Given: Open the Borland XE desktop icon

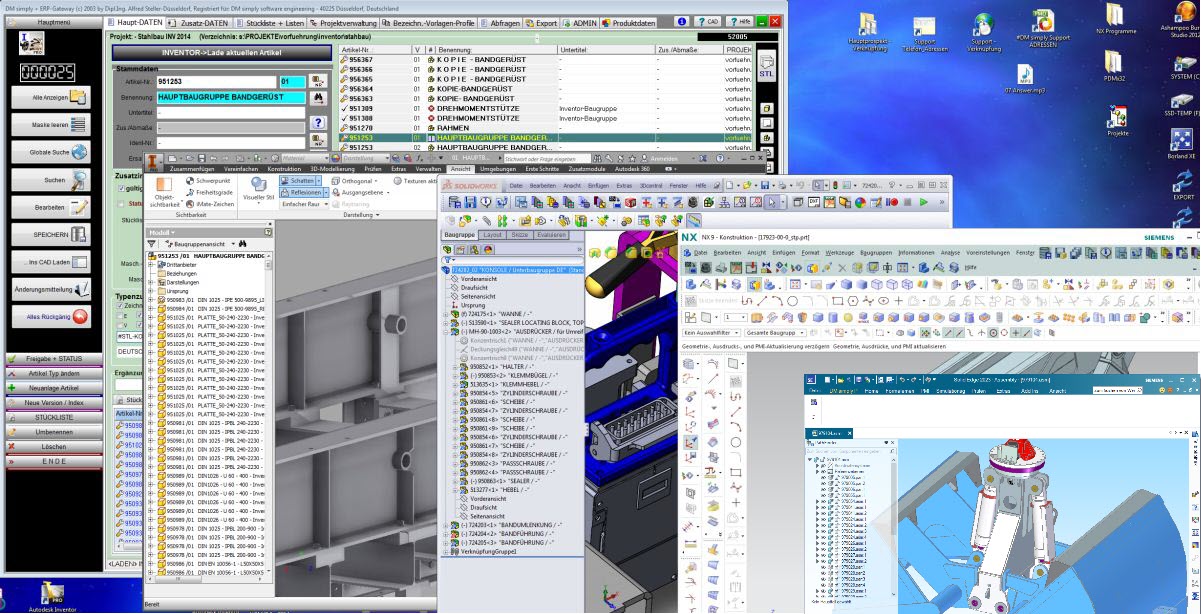Looking at the screenshot, I should (1184, 141).
